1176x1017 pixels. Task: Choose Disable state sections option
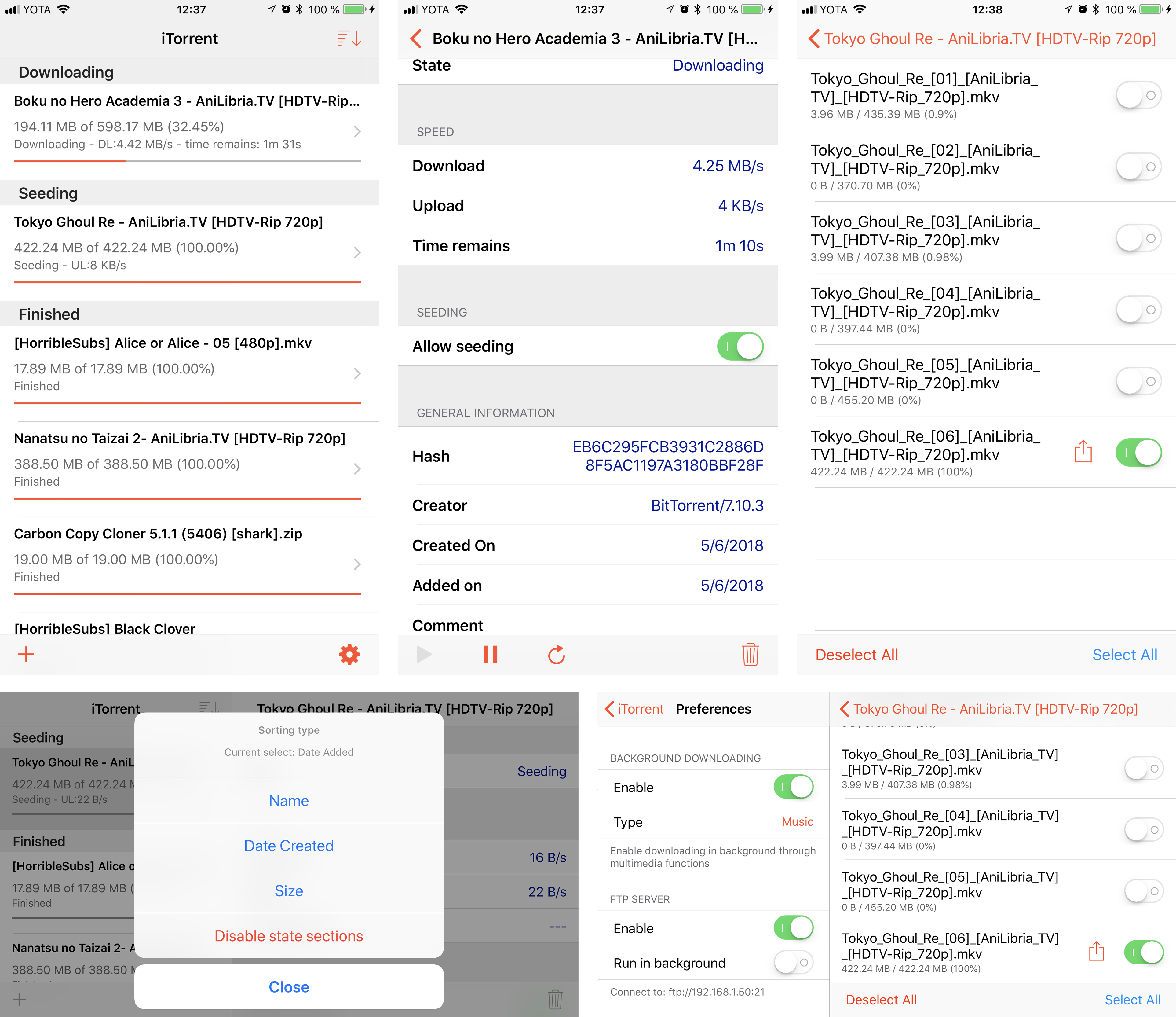(289, 936)
